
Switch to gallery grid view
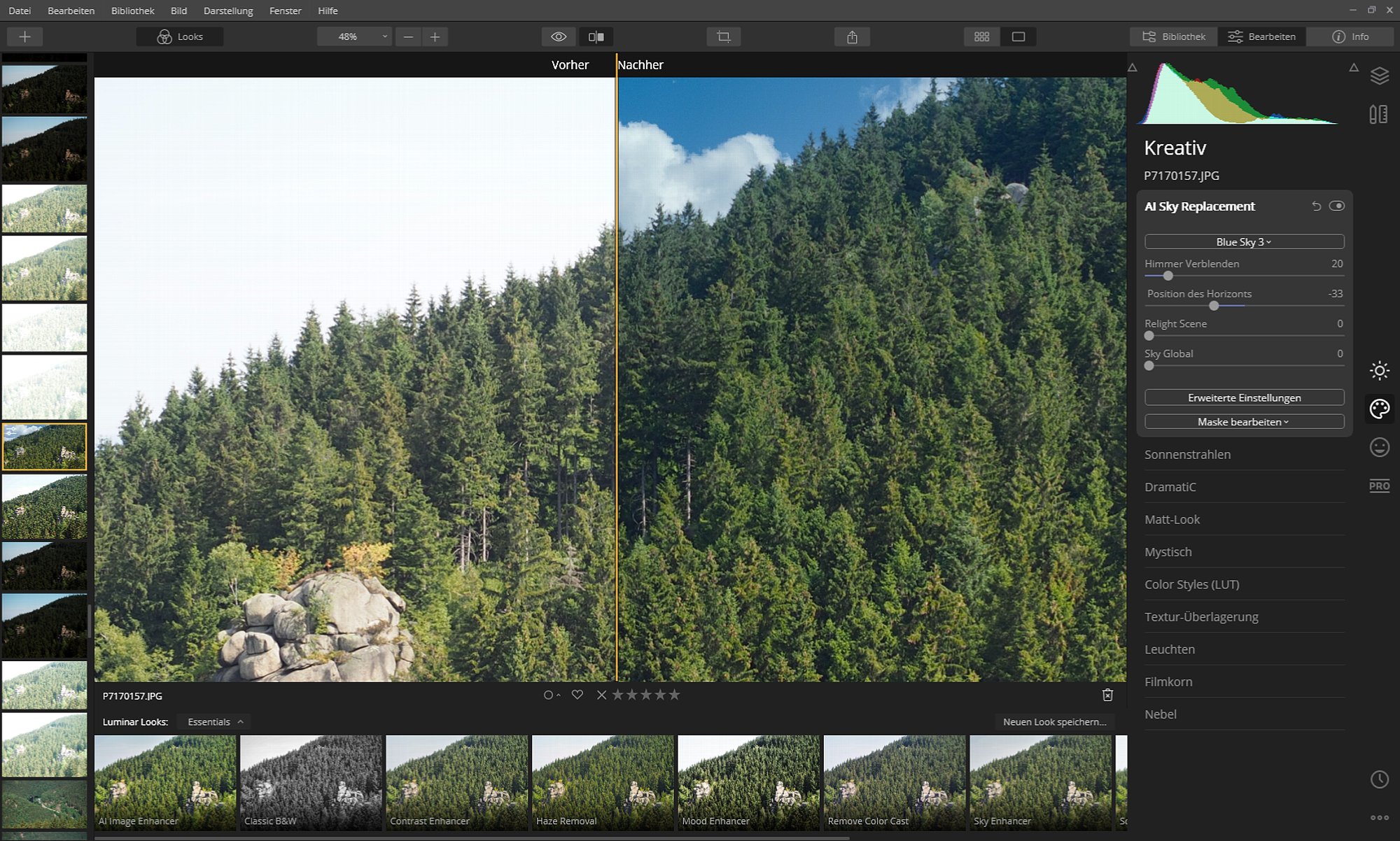point(981,36)
